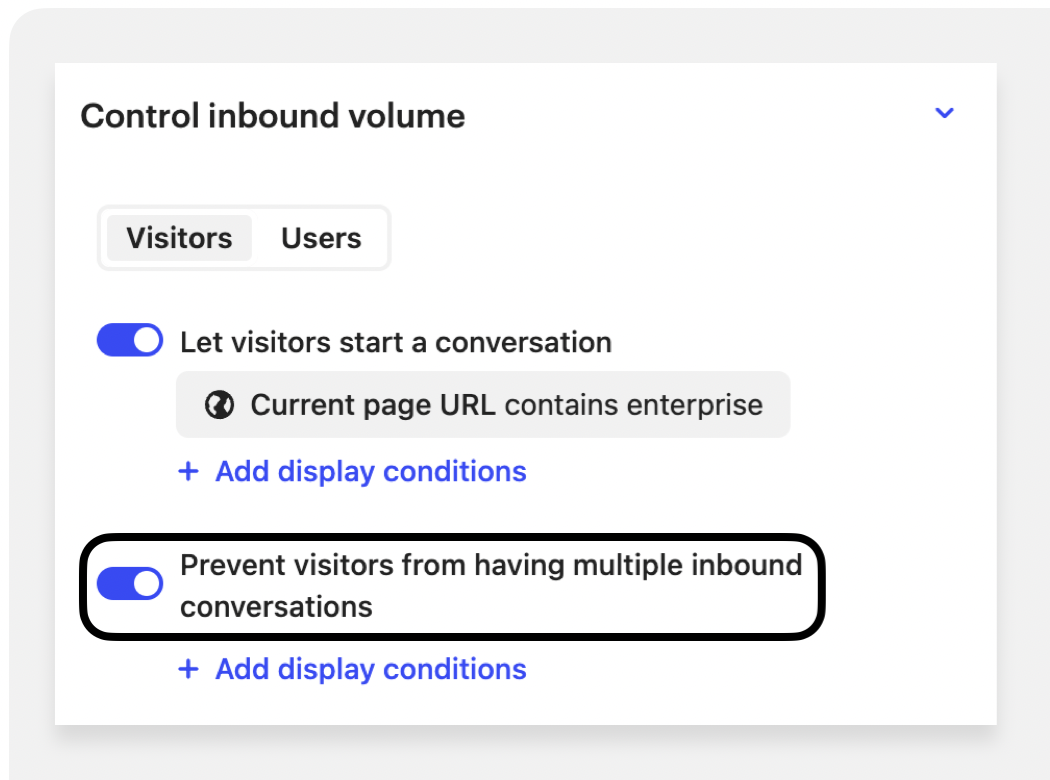Screen dimensions: 1050x780
Task: Click the blue track of the Prevent visitors switch
Action: pos(114,585)
